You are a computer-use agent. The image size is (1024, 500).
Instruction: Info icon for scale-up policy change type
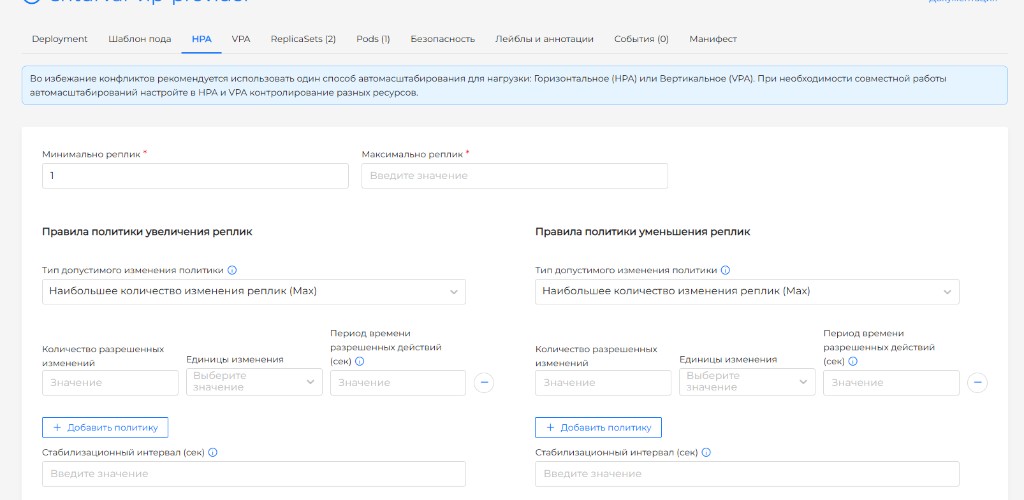pyautogui.click(x=232, y=270)
